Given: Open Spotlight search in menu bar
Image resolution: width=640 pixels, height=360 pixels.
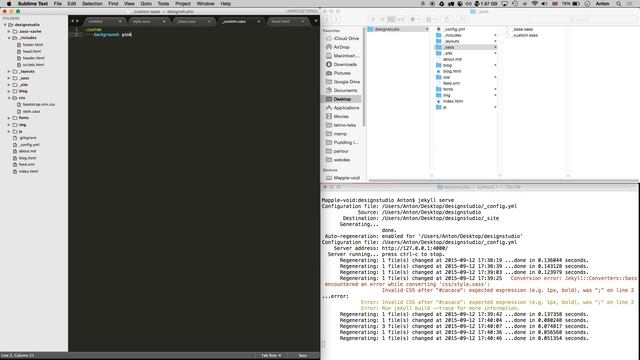Looking at the screenshot, I should coord(619,4).
